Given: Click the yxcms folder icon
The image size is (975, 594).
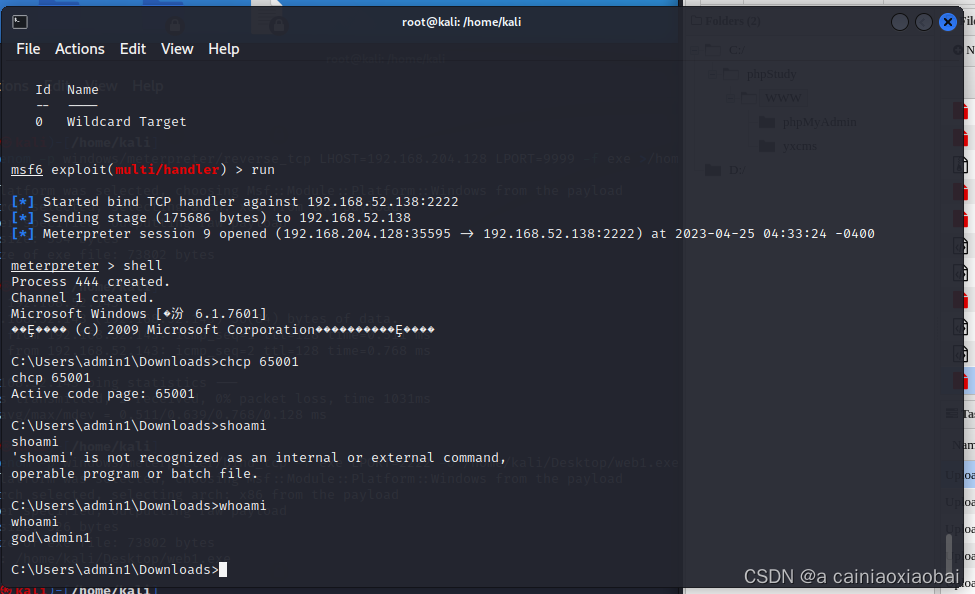Looking at the screenshot, I should (767, 146).
